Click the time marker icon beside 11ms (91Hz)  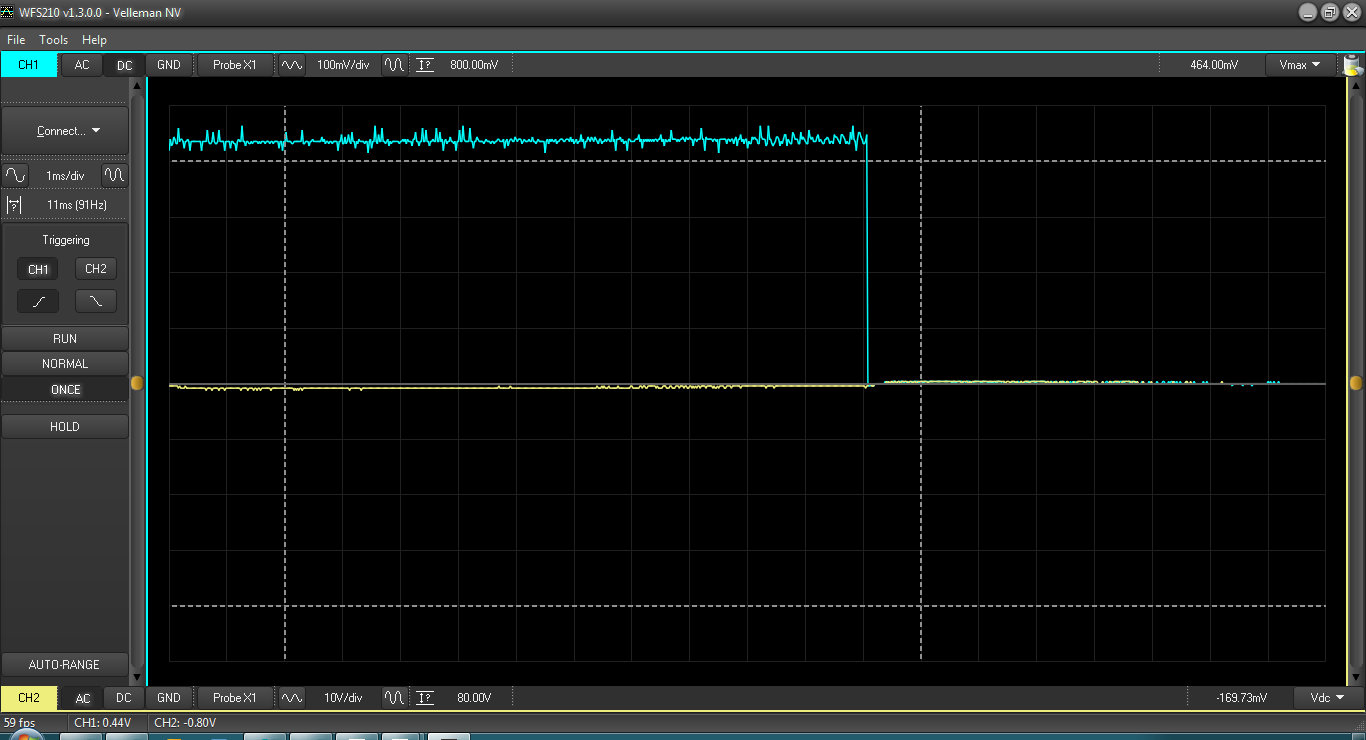(14, 205)
